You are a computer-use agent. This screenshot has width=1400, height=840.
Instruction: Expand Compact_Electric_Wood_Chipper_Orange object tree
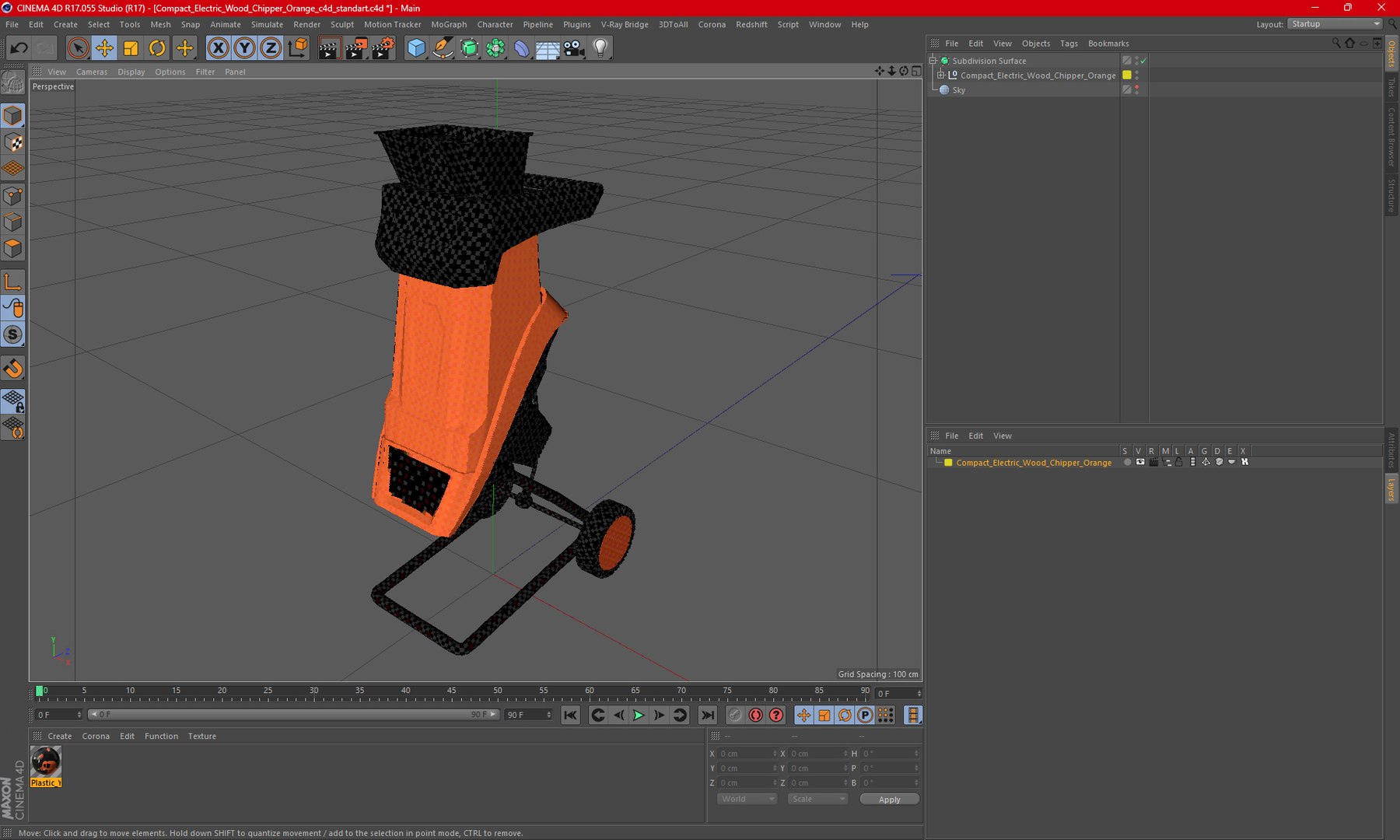click(940, 75)
